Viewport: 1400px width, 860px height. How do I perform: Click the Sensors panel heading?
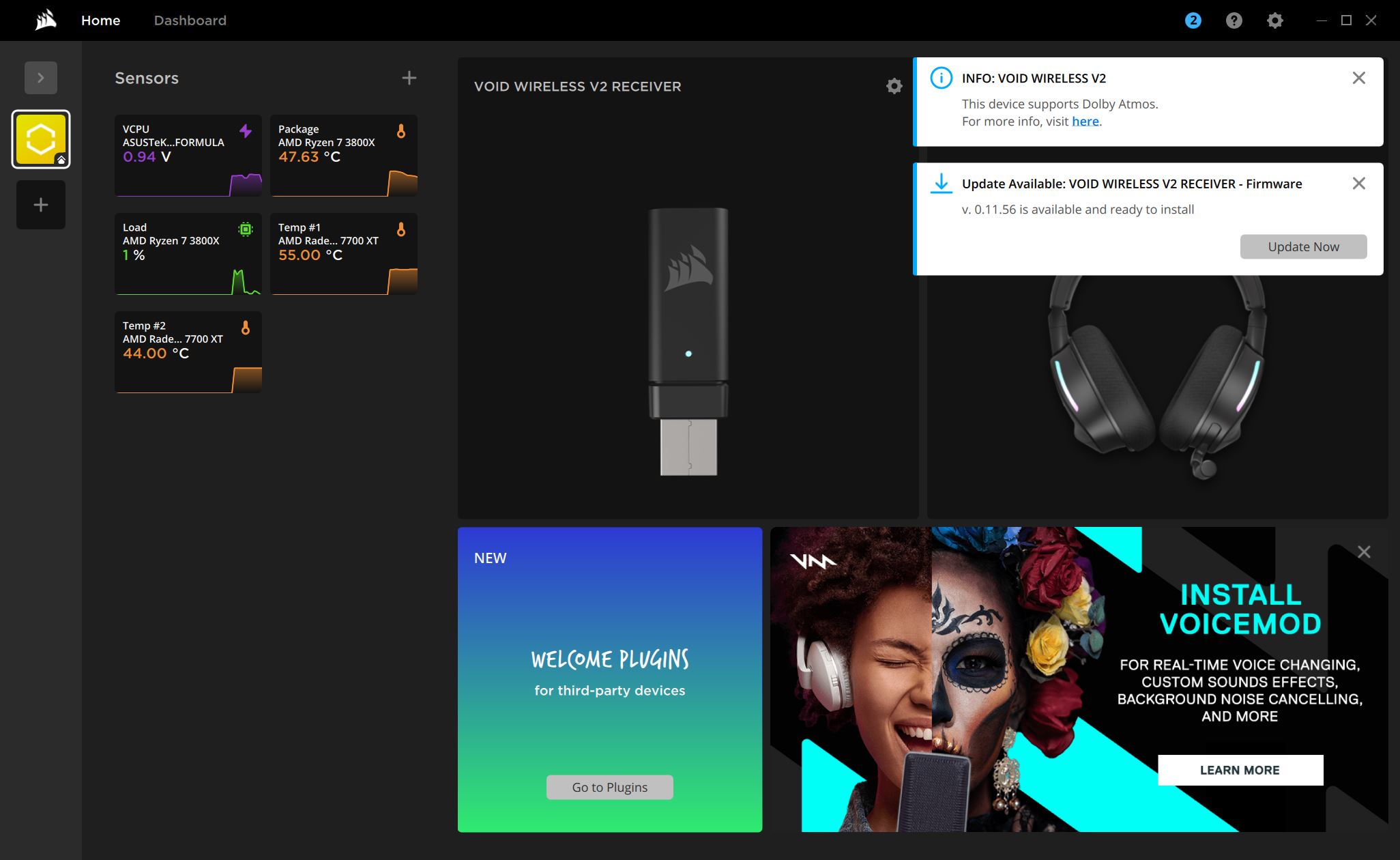147,78
